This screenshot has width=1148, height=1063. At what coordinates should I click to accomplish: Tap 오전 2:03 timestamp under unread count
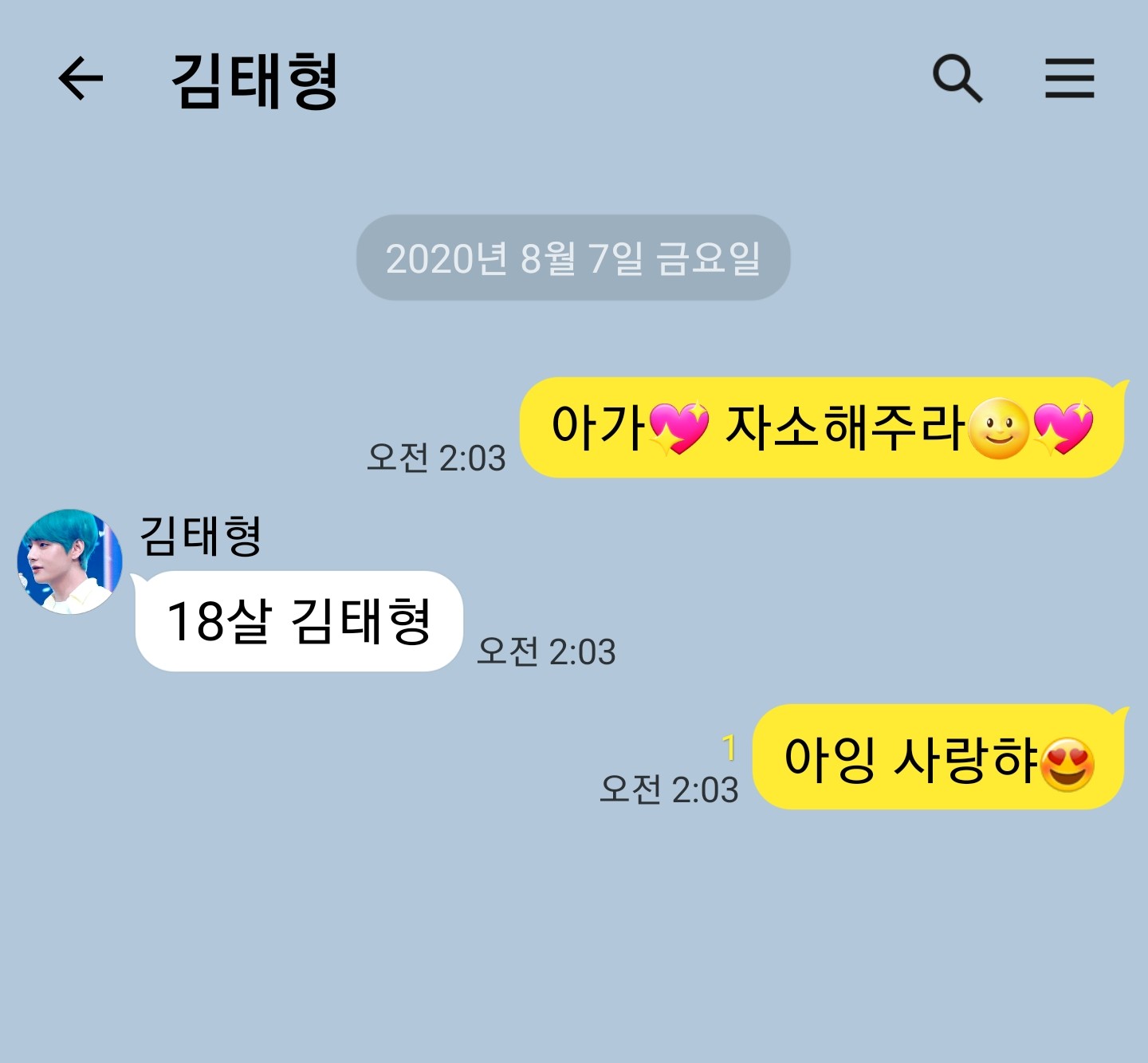[x=669, y=789]
